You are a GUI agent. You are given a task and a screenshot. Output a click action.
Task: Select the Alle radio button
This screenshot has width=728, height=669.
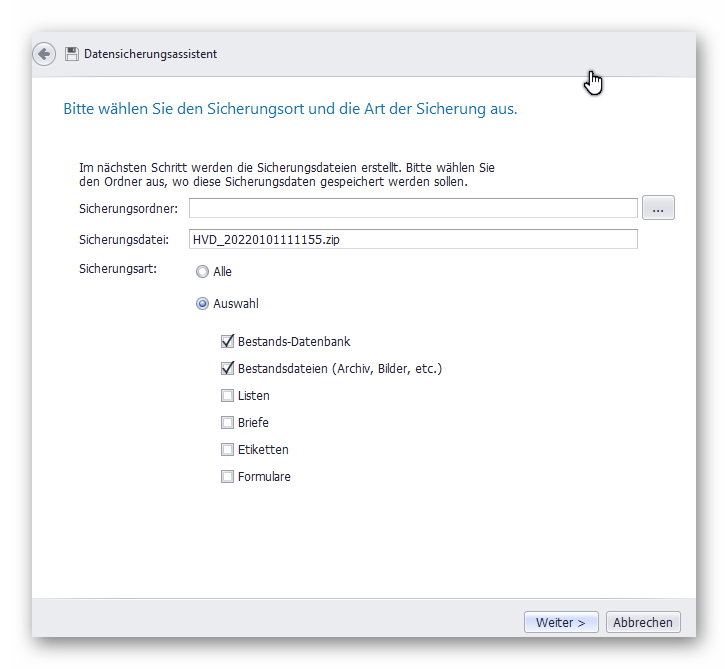point(203,272)
